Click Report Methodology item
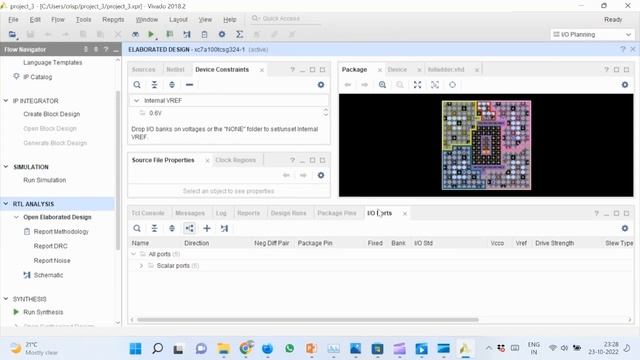The image size is (640, 360). [x=61, y=231]
